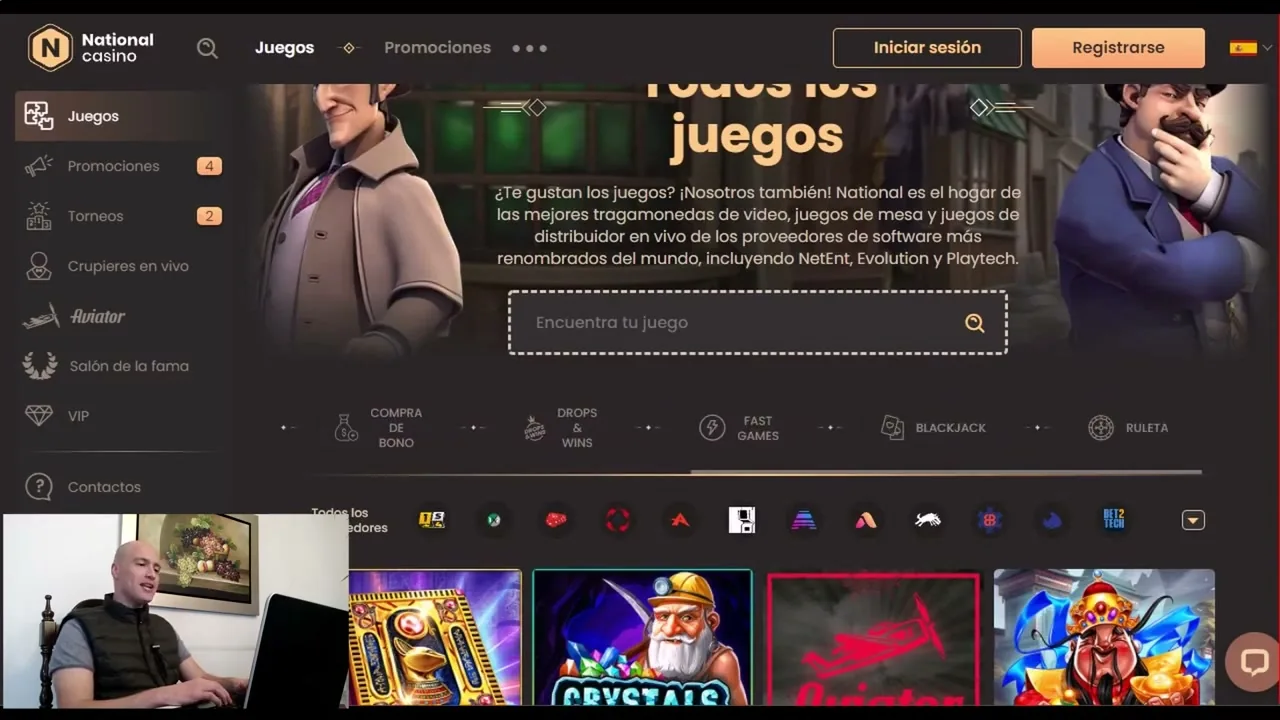The image size is (1280, 720).
Task: Select the Bet2Tech provider icon
Action: point(1114,519)
